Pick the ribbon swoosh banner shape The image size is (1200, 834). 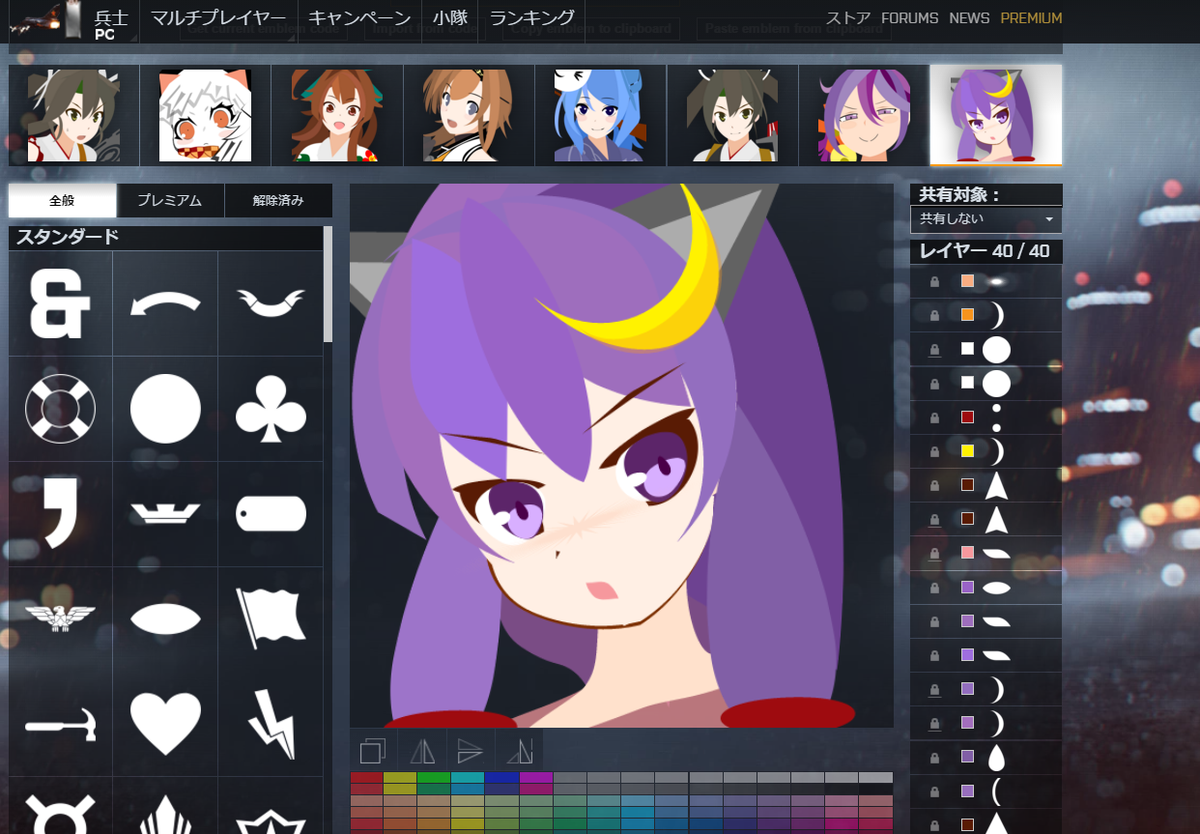click(270, 303)
